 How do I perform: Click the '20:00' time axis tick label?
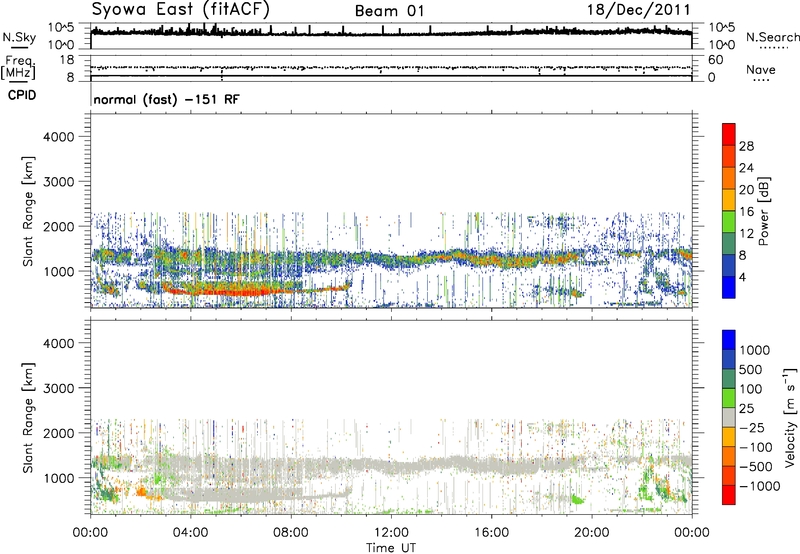point(592,533)
